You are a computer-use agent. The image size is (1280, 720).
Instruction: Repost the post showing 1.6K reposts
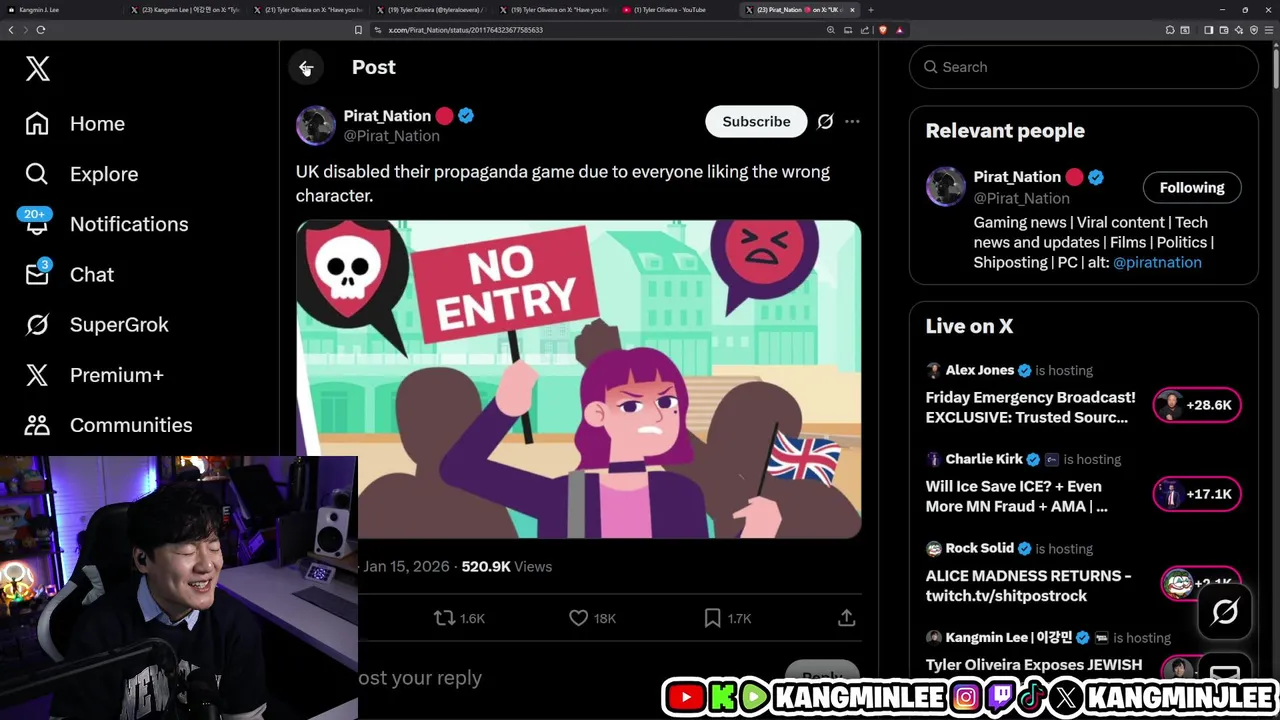(x=459, y=618)
